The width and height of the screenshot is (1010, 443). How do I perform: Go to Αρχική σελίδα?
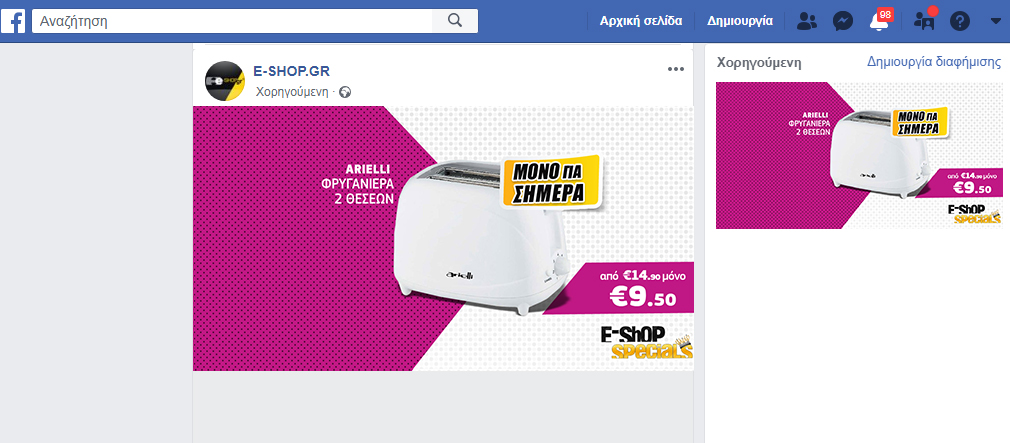point(641,21)
